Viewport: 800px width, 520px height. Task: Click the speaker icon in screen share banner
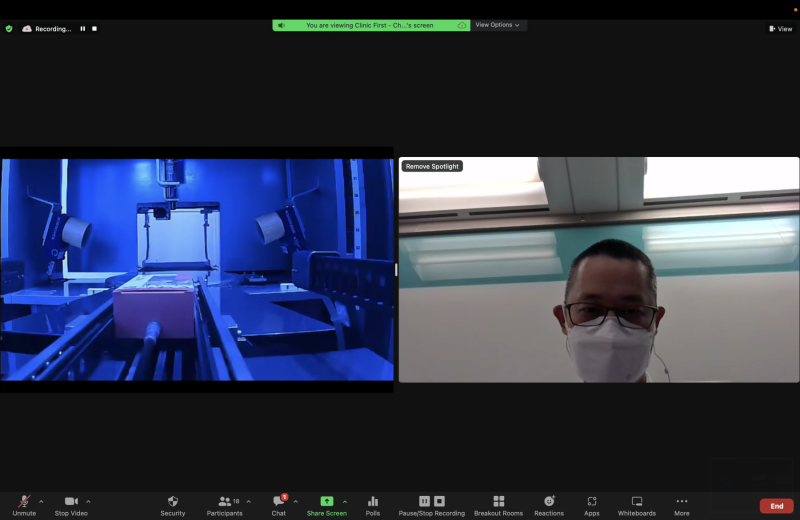[x=282, y=25]
